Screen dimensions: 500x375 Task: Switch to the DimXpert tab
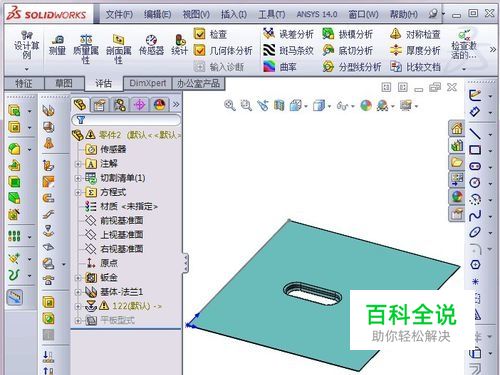(x=147, y=83)
